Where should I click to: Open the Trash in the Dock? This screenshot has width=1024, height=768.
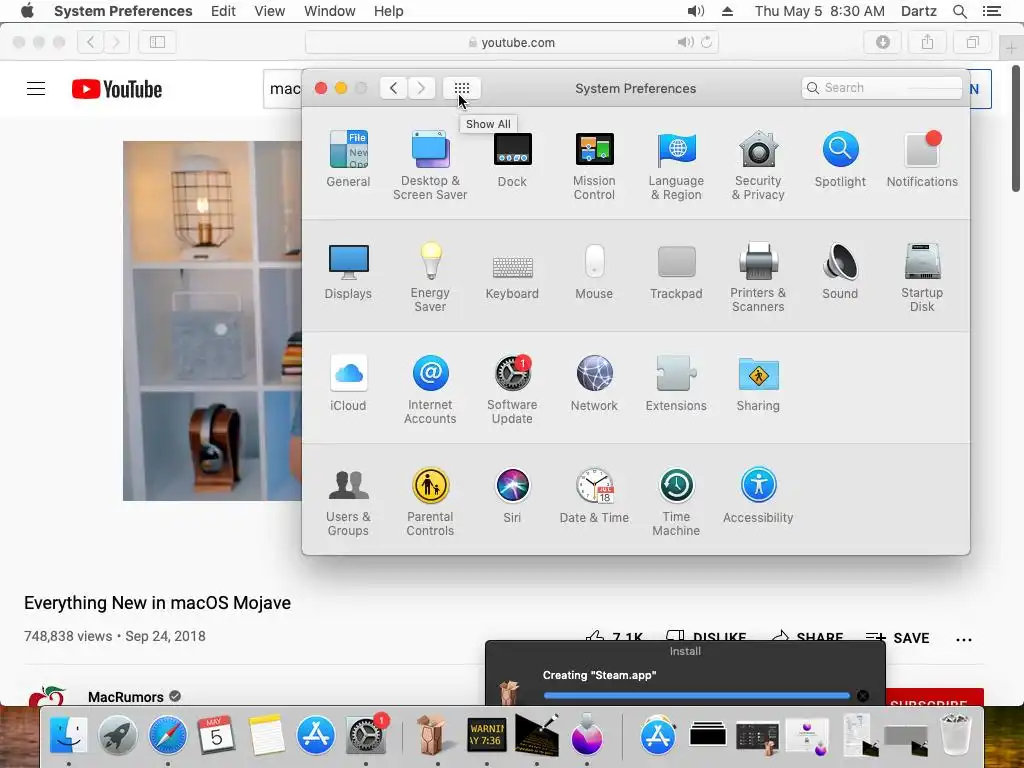[955, 735]
